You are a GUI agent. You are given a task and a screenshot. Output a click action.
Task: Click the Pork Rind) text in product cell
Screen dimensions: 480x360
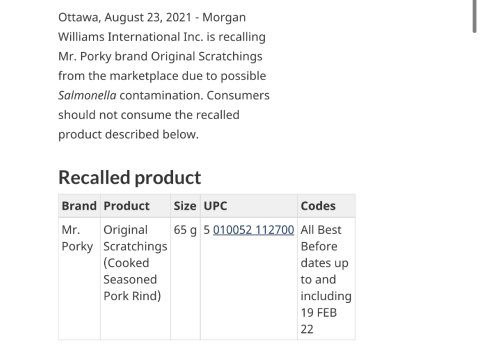coord(132,296)
